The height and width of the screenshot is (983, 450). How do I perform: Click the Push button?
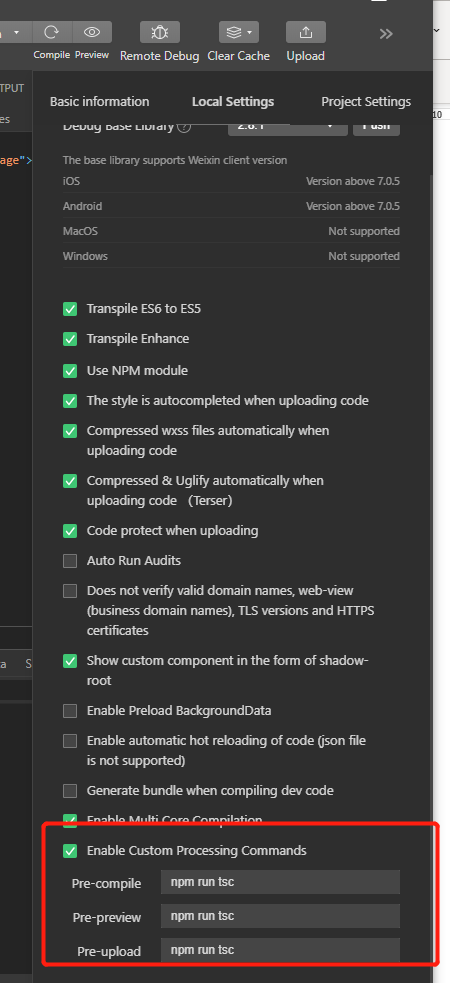tap(377, 126)
